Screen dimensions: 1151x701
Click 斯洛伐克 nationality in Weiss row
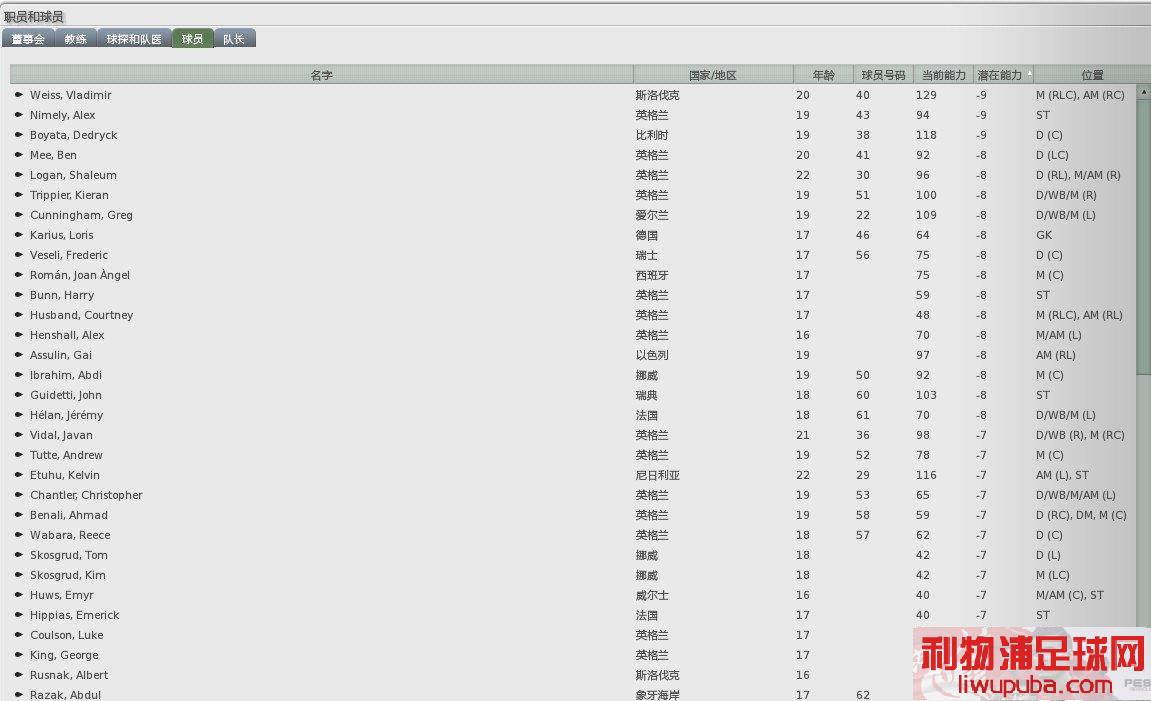click(657, 95)
